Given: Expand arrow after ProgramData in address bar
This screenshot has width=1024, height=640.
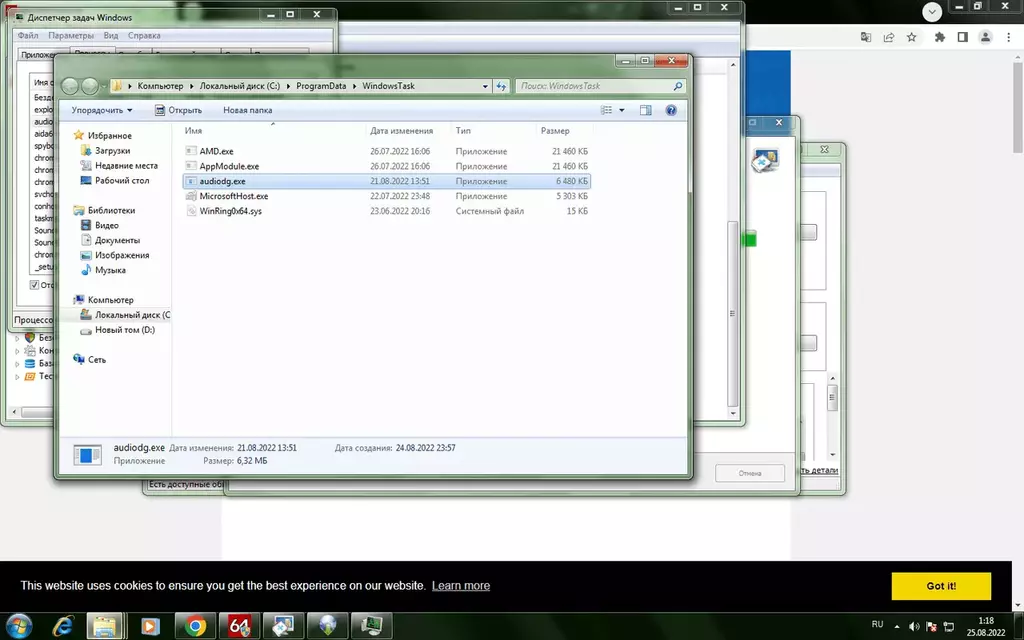Looking at the screenshot, I should 353,86.
